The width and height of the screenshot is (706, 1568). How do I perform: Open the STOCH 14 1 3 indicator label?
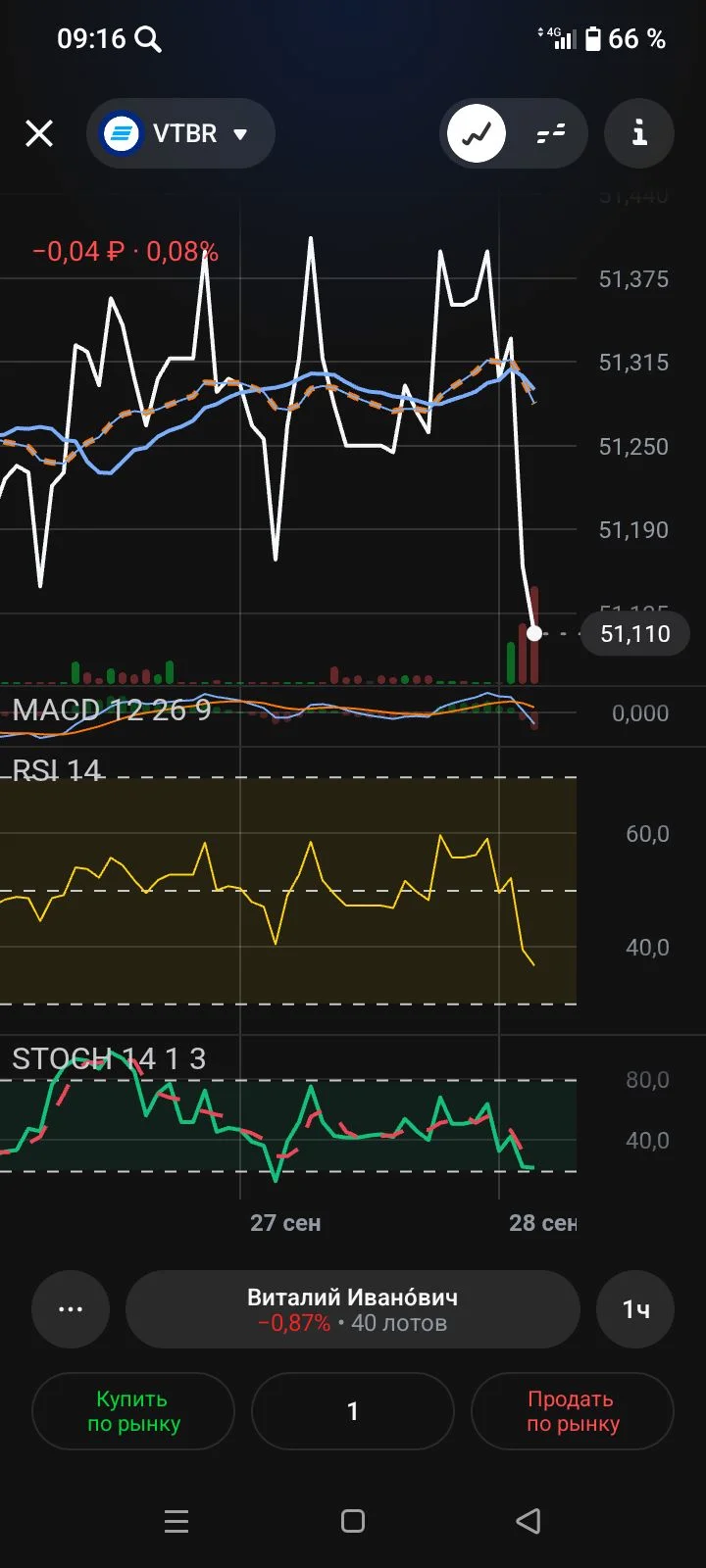point(109,1058)
